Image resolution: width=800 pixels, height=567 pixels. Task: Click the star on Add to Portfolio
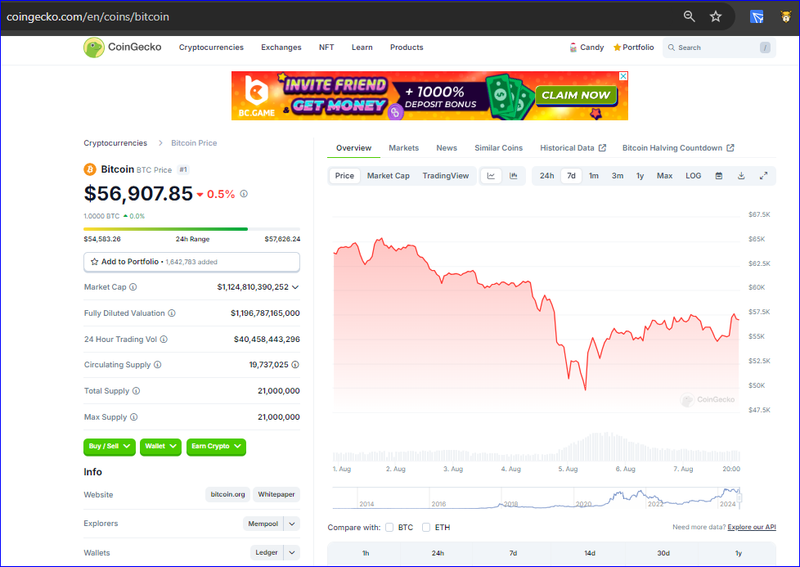click(x=94, y=262)
